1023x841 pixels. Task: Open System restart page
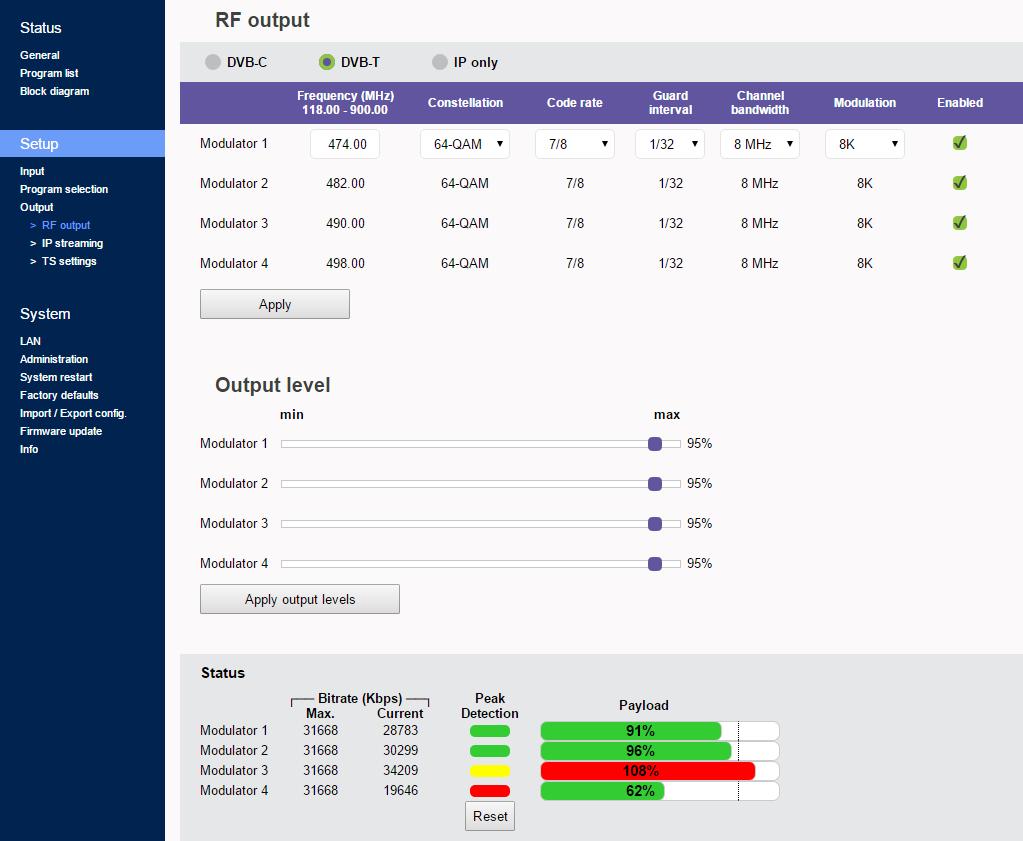point(56,377)
